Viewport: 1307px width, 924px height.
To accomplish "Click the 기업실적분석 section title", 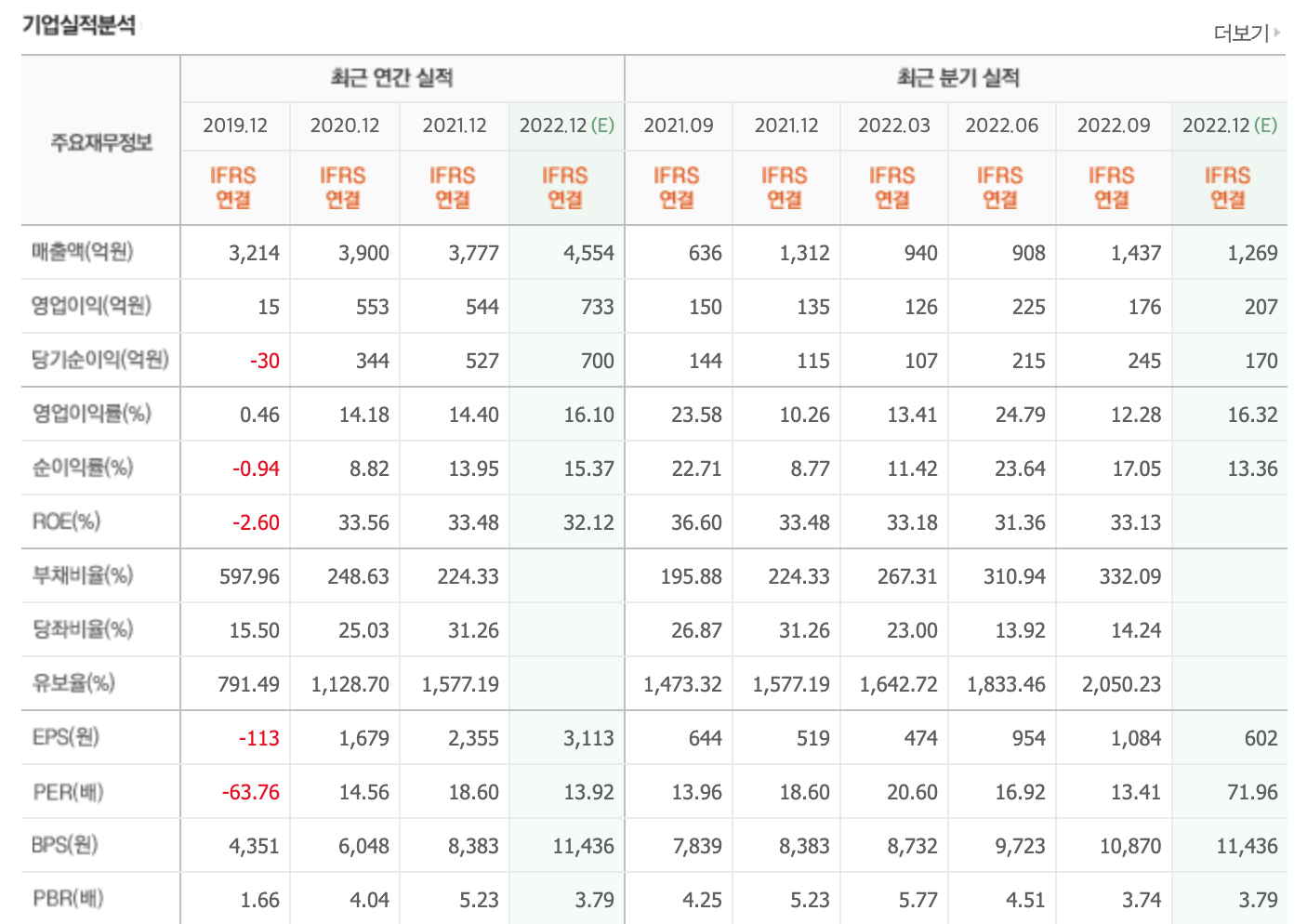I will click(x=79, y=24).
